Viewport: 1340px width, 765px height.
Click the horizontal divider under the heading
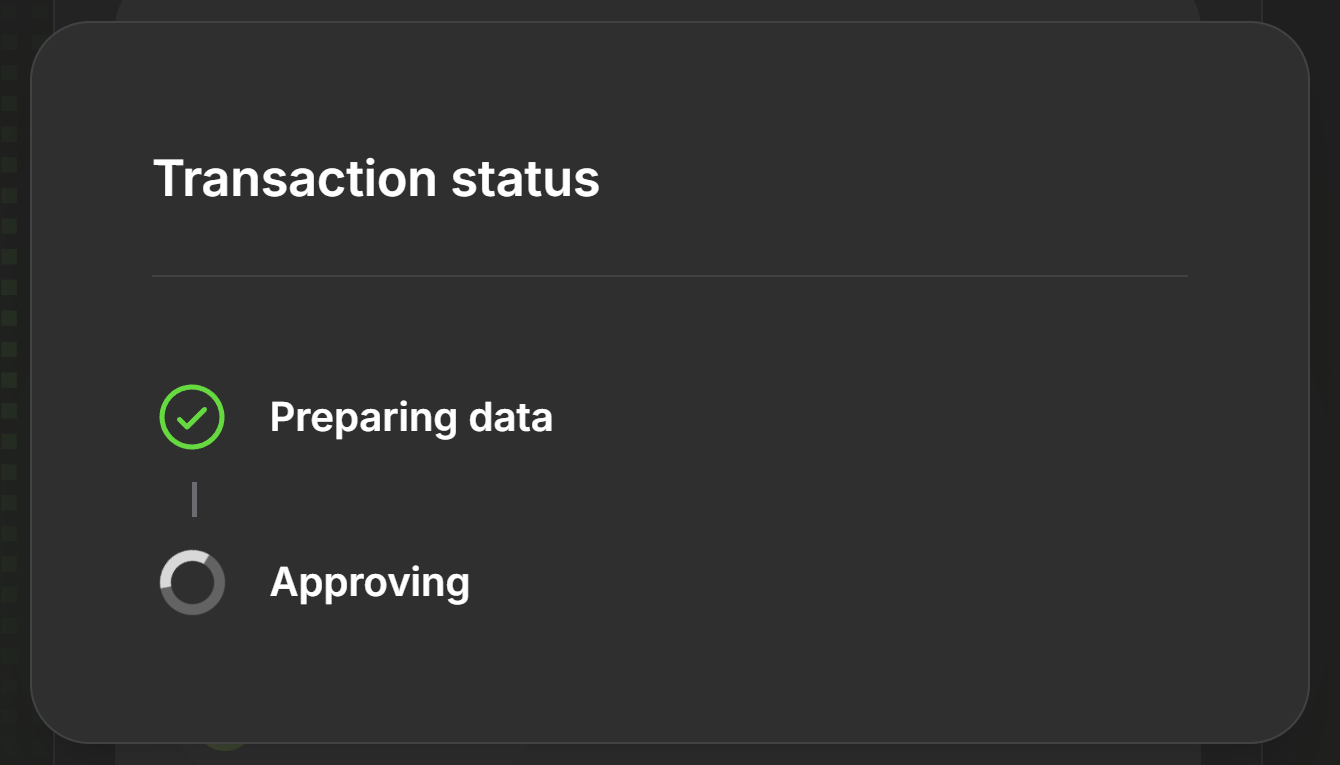670,275
